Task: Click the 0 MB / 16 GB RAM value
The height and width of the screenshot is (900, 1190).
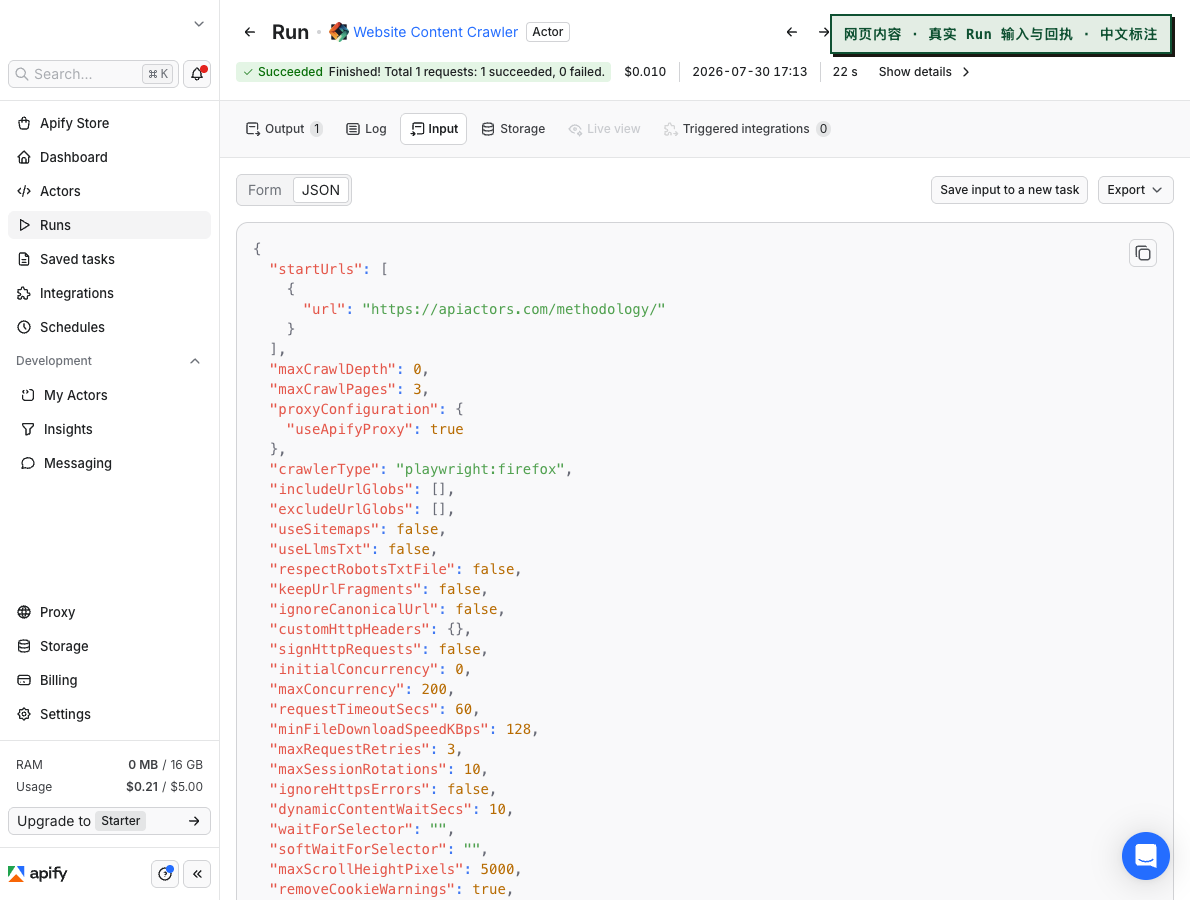Action: (x=165, y=765)
